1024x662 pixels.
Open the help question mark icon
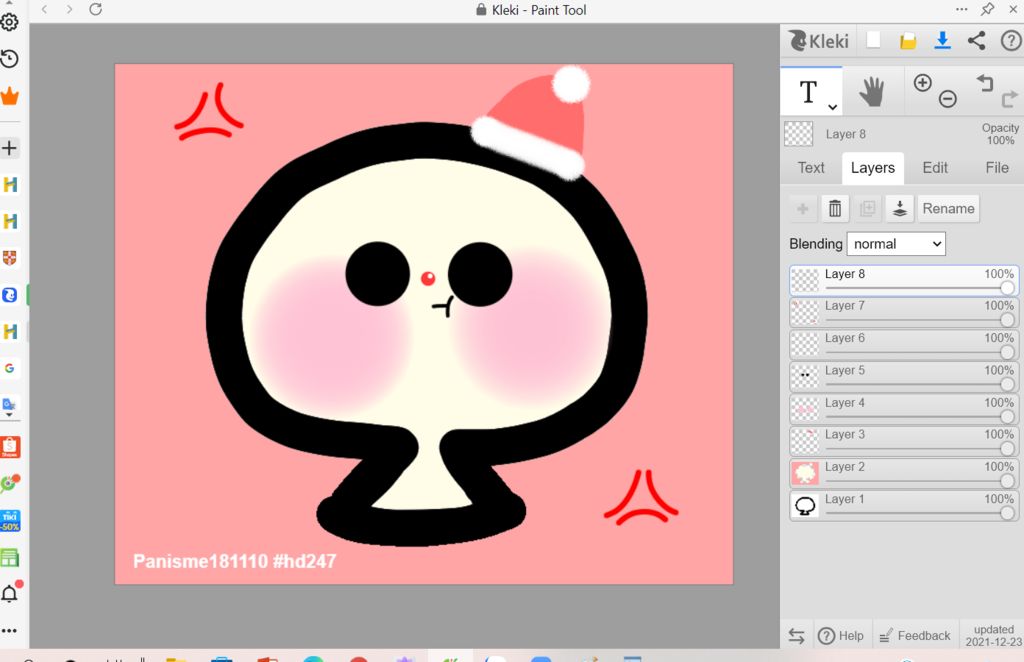click(1010, 41)
